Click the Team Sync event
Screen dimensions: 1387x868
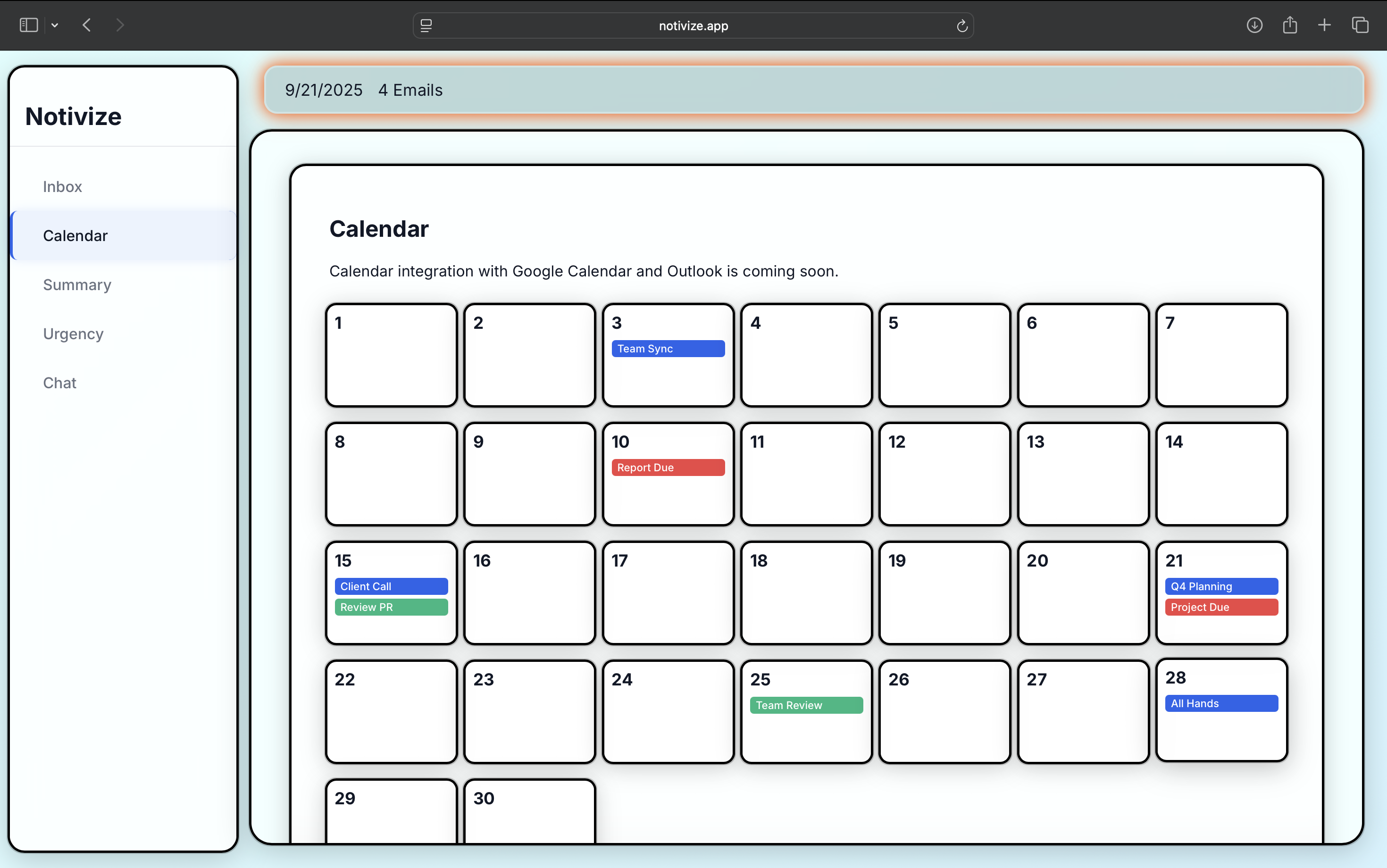coord(668,349)
